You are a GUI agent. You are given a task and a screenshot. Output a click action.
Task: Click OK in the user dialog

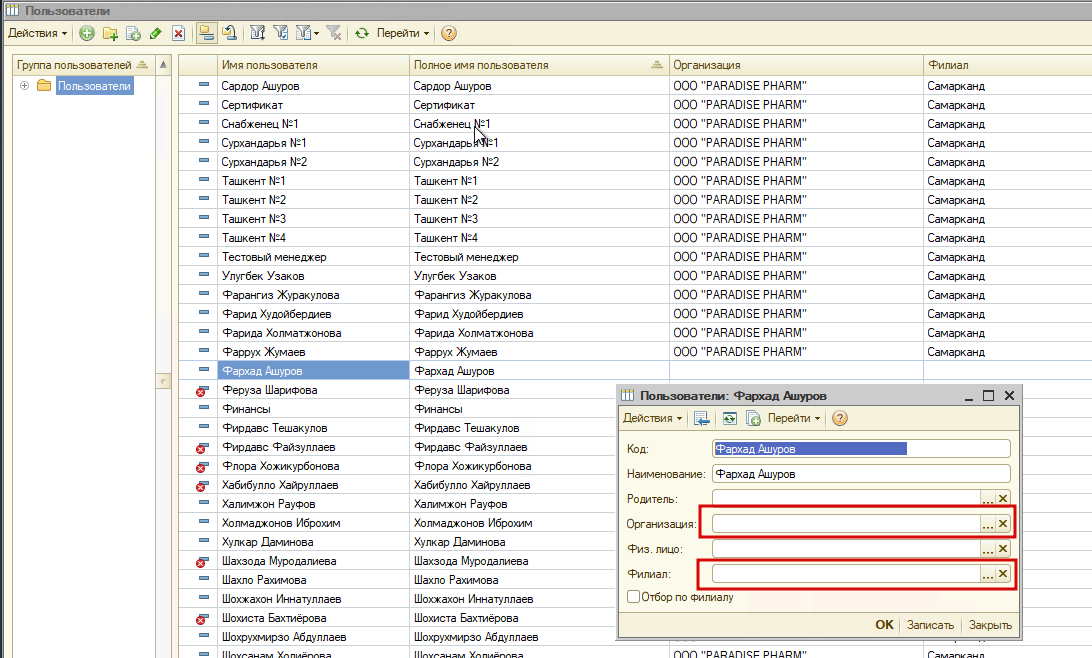point(884,625)
